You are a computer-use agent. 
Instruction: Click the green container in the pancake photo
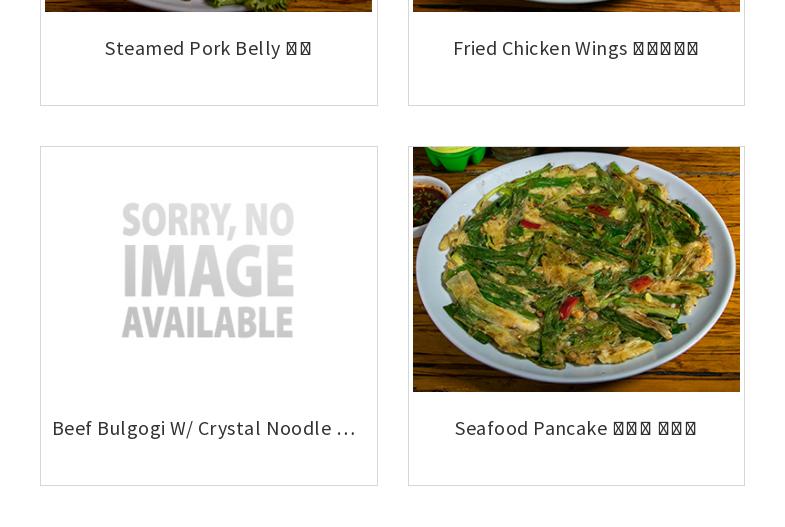tap(455, 158)
